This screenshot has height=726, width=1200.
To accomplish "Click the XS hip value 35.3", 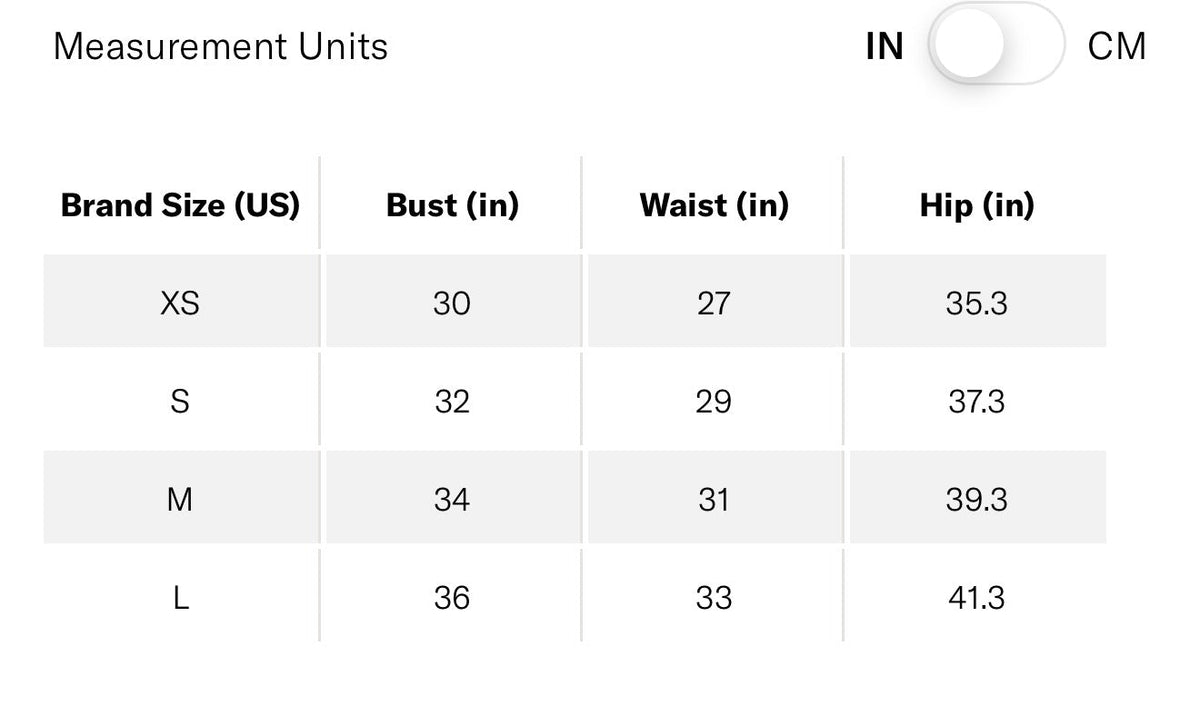I will 977,303.
